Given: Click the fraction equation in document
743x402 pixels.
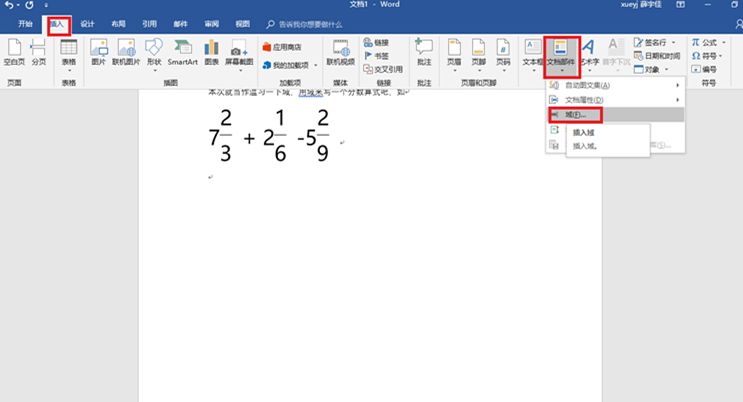Looking at the screenshot, I should pyautogui.click(x=269, y=135).
